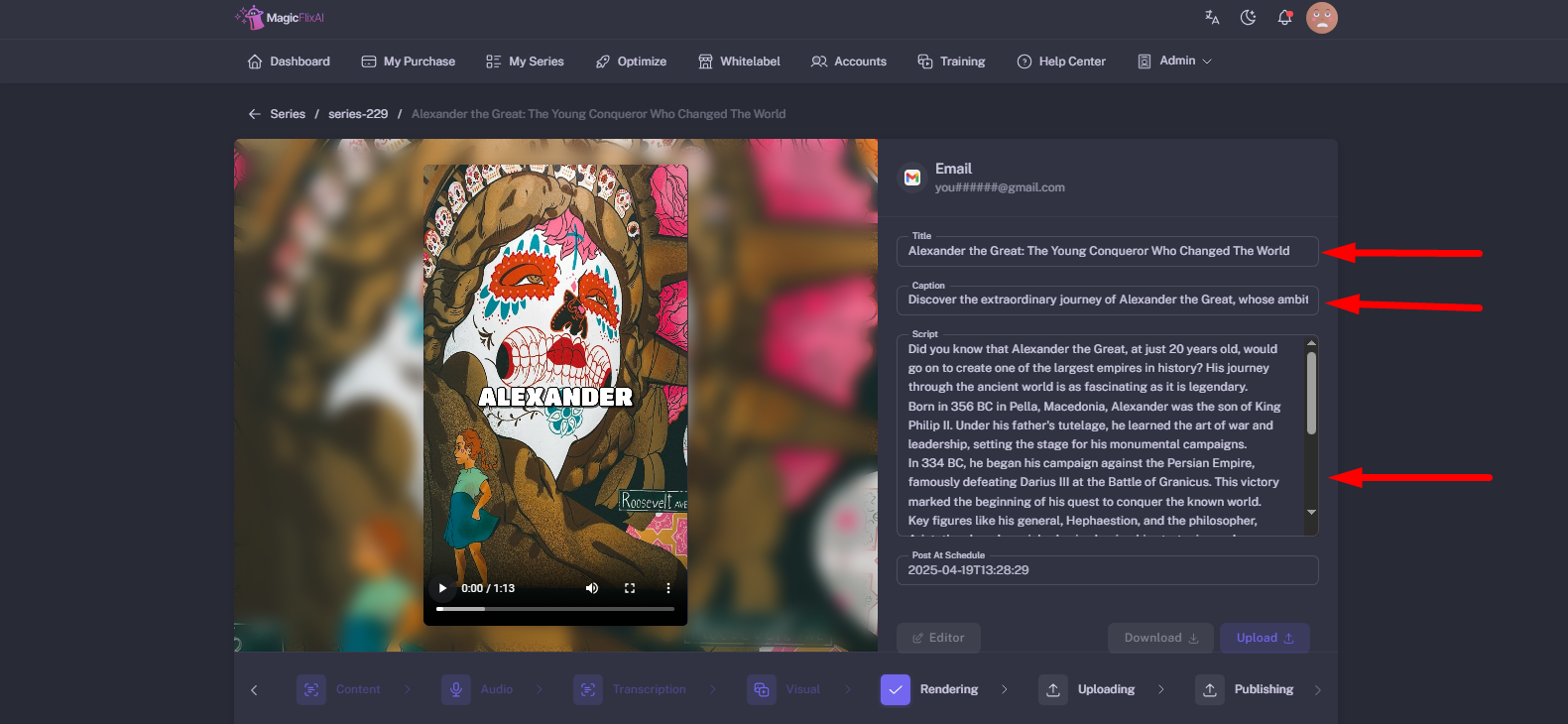Select the Rendering step
This screenshot has height=724, width=1568.
[930, 689]
